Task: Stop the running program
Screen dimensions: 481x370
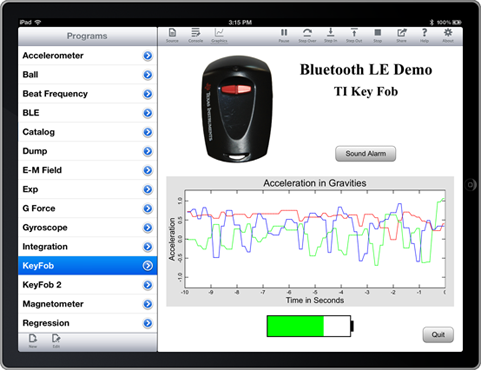Action: click(377, 35)
